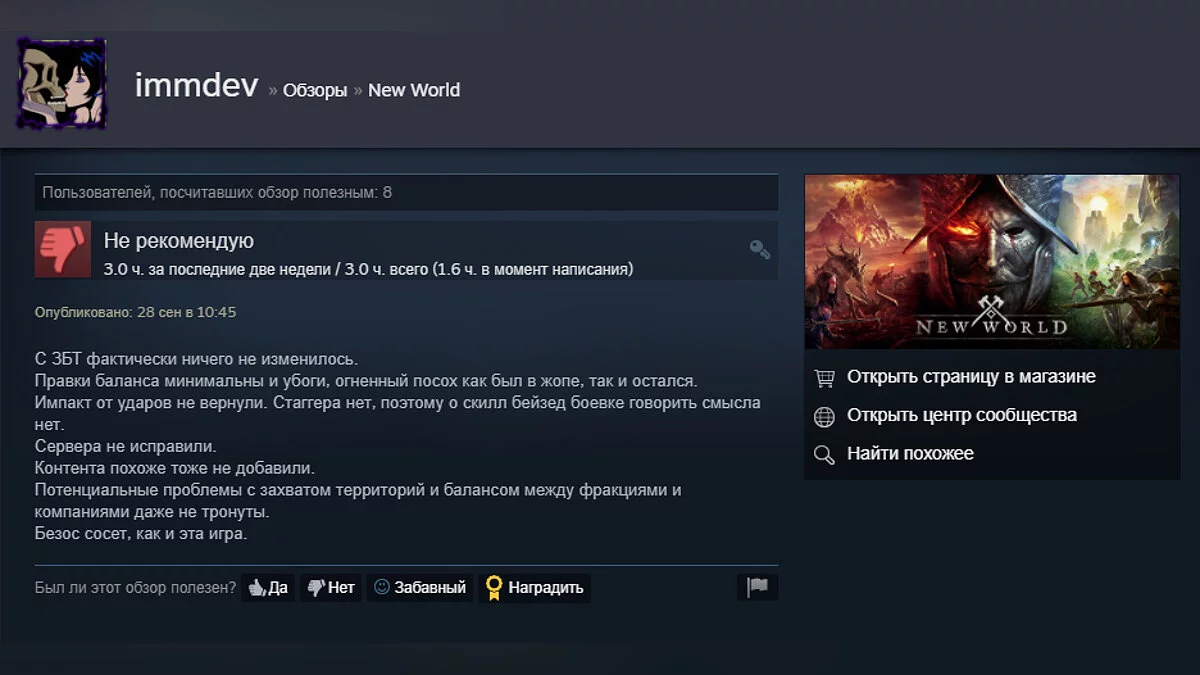Image resolution: width=1200 pixels, height=675 pixels.
Task: Click the key icon on review header
Action: pyautogui.click(x=760, y=249)
